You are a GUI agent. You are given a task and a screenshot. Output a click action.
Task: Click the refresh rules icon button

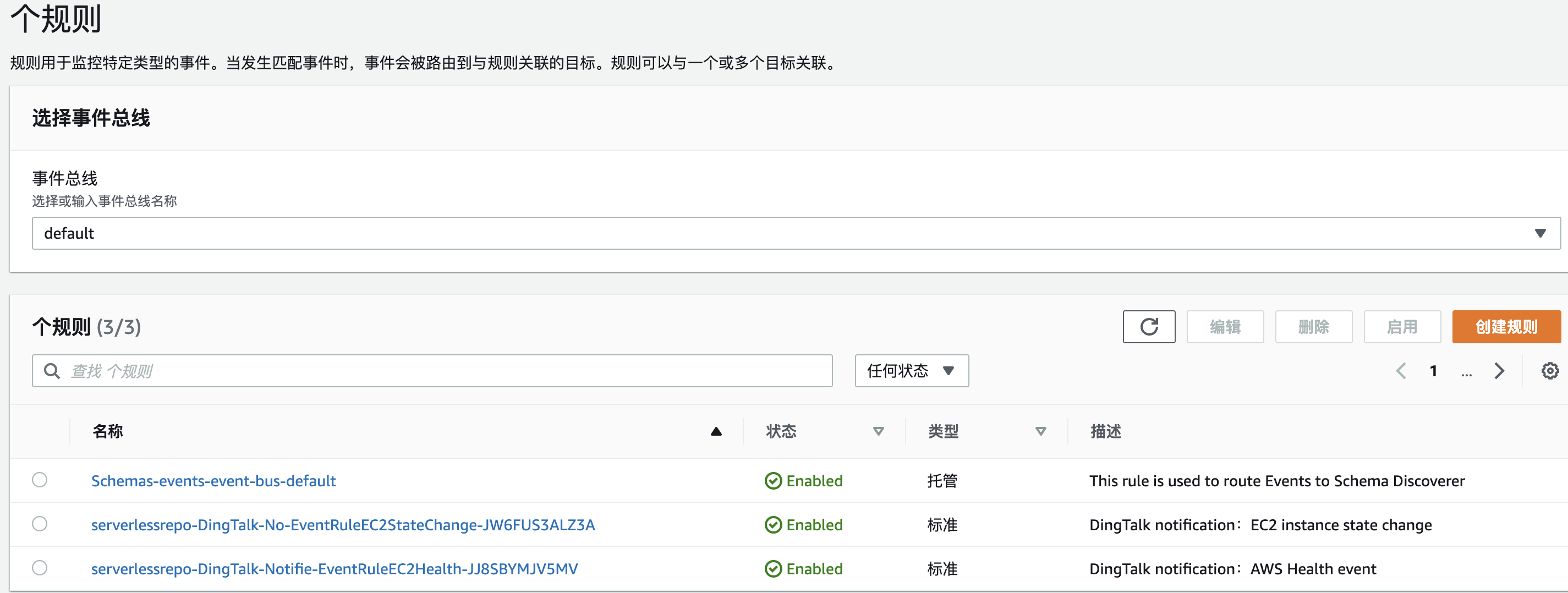click(1148, 327)
